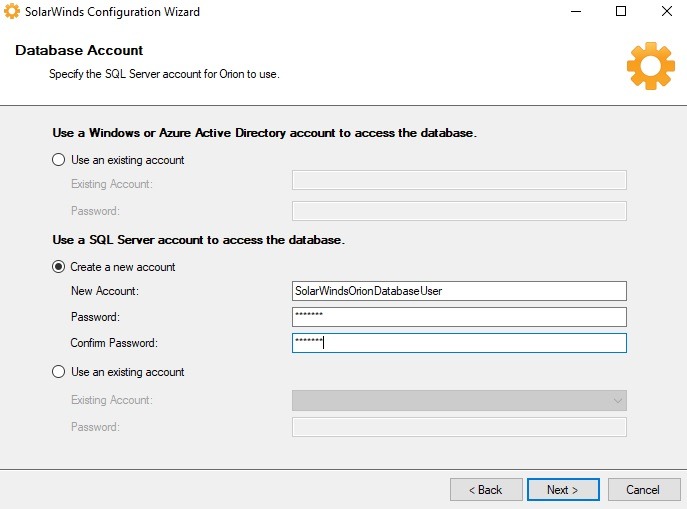
Task: Minimize the Configuration Wizard window
Action: click(575, 12)
